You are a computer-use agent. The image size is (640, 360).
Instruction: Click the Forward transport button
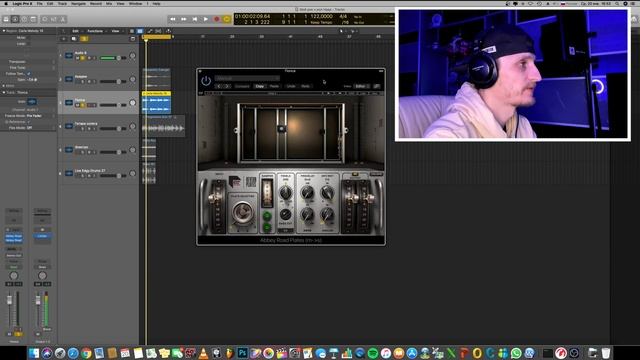tap(184, 19)
